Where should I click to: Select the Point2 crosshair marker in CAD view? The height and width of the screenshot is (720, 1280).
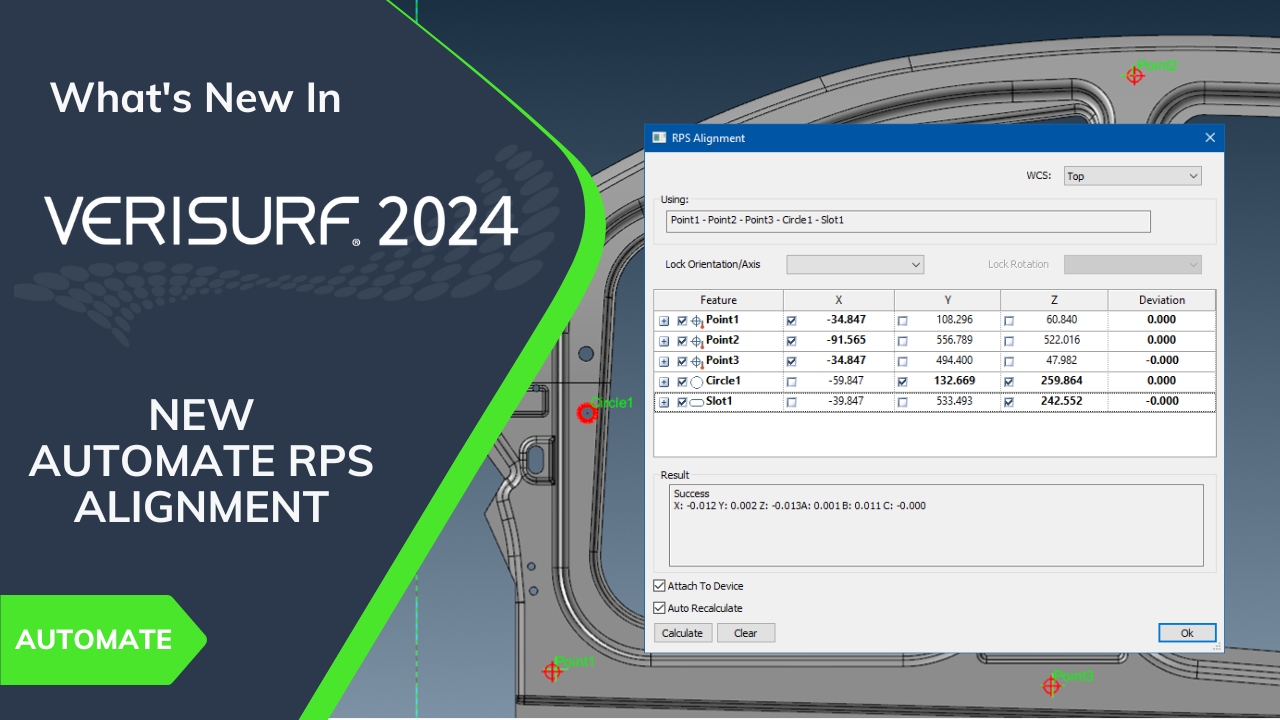click(x=1134, y=75)
